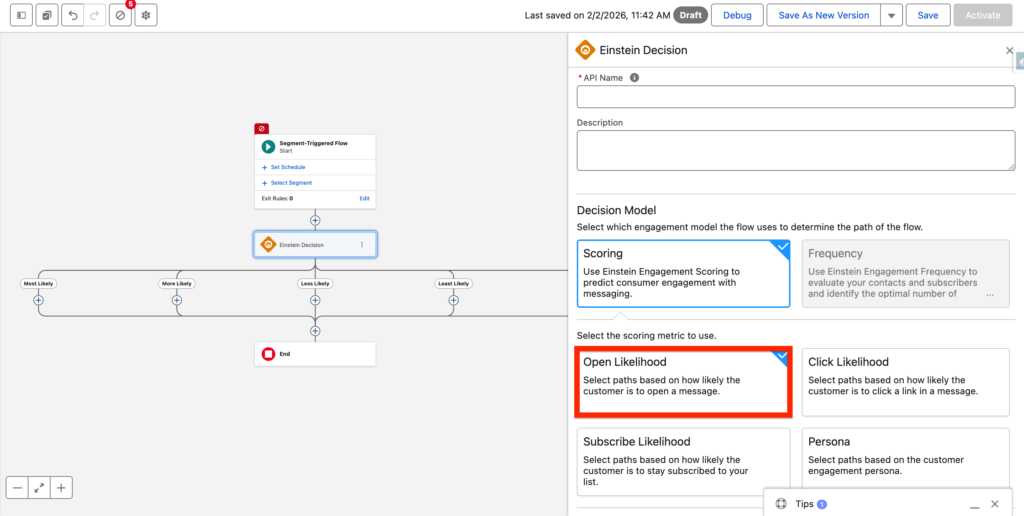Viewport: 1024px width, 516px height.
Task: Open Einstein Decision element three-dot menu
Action: click(362, 245)
